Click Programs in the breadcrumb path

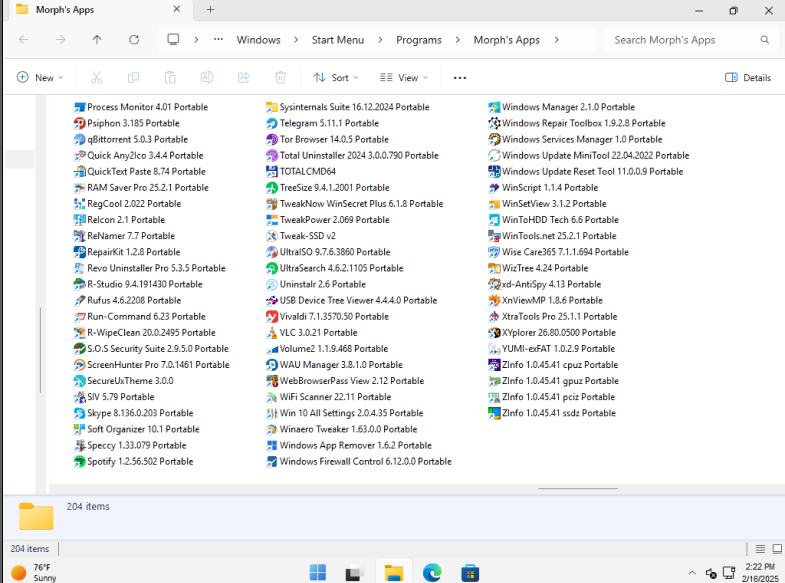pos(419,40)
